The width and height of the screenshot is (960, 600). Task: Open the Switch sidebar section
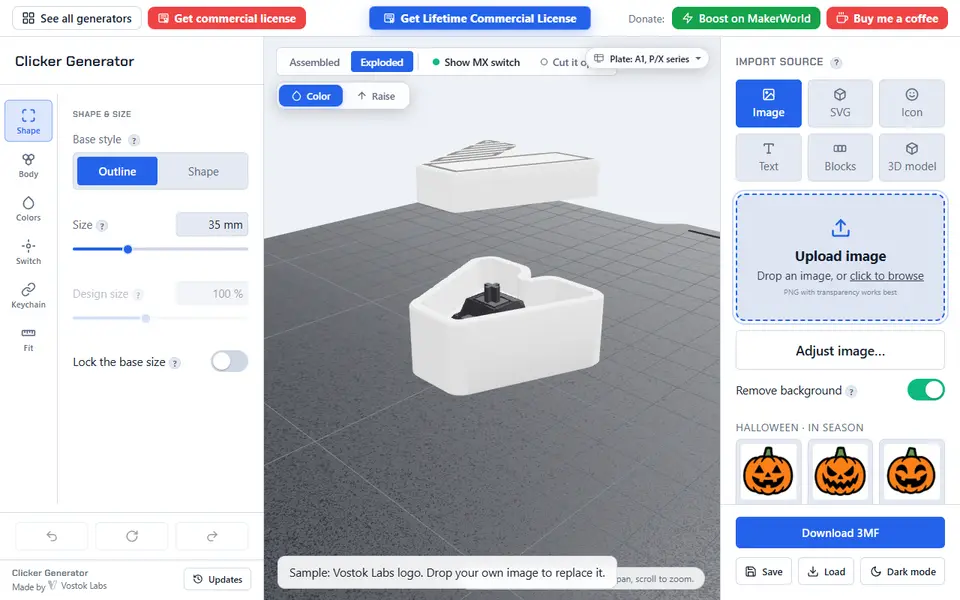point(28,252)
